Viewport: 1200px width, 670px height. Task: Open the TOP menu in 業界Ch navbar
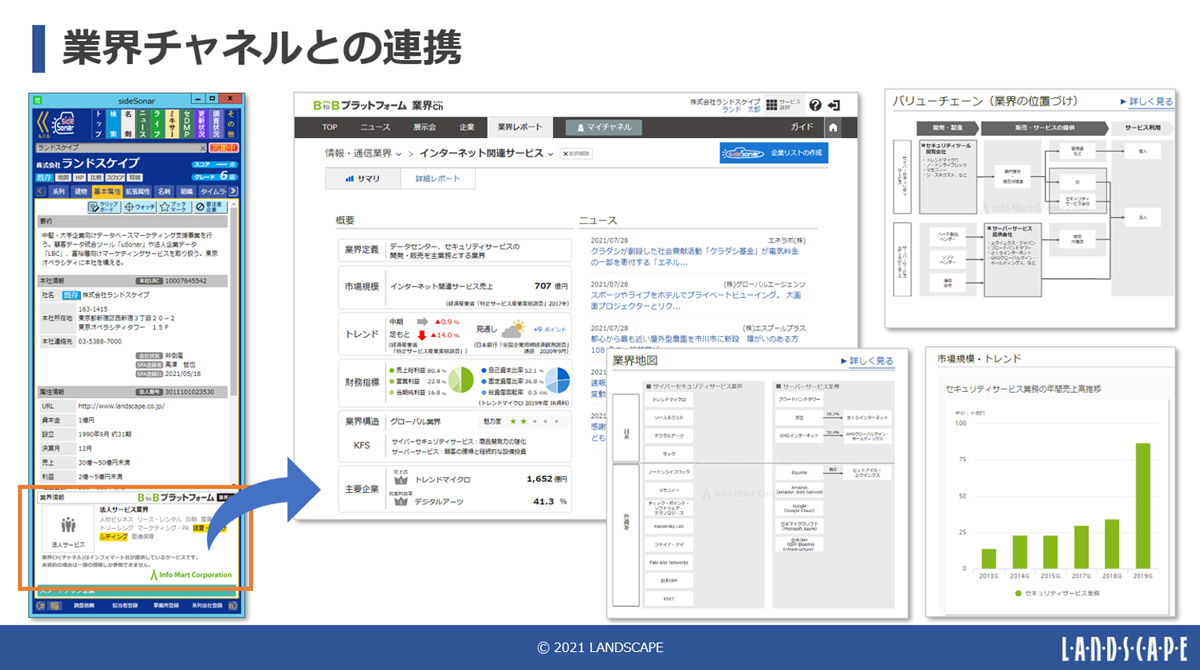click(330, 127)
